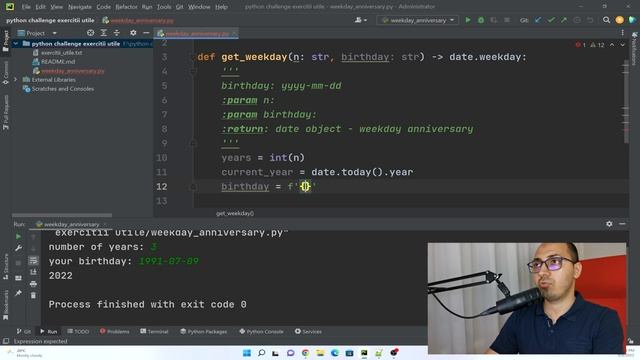The width and height of the screenshot is (640, 360).
Task: Start debugging with the green bug icon
Action: 481,20
